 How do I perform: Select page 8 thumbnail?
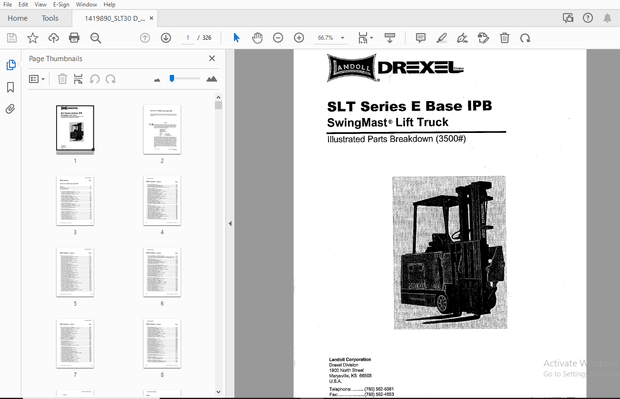(162, 343)
